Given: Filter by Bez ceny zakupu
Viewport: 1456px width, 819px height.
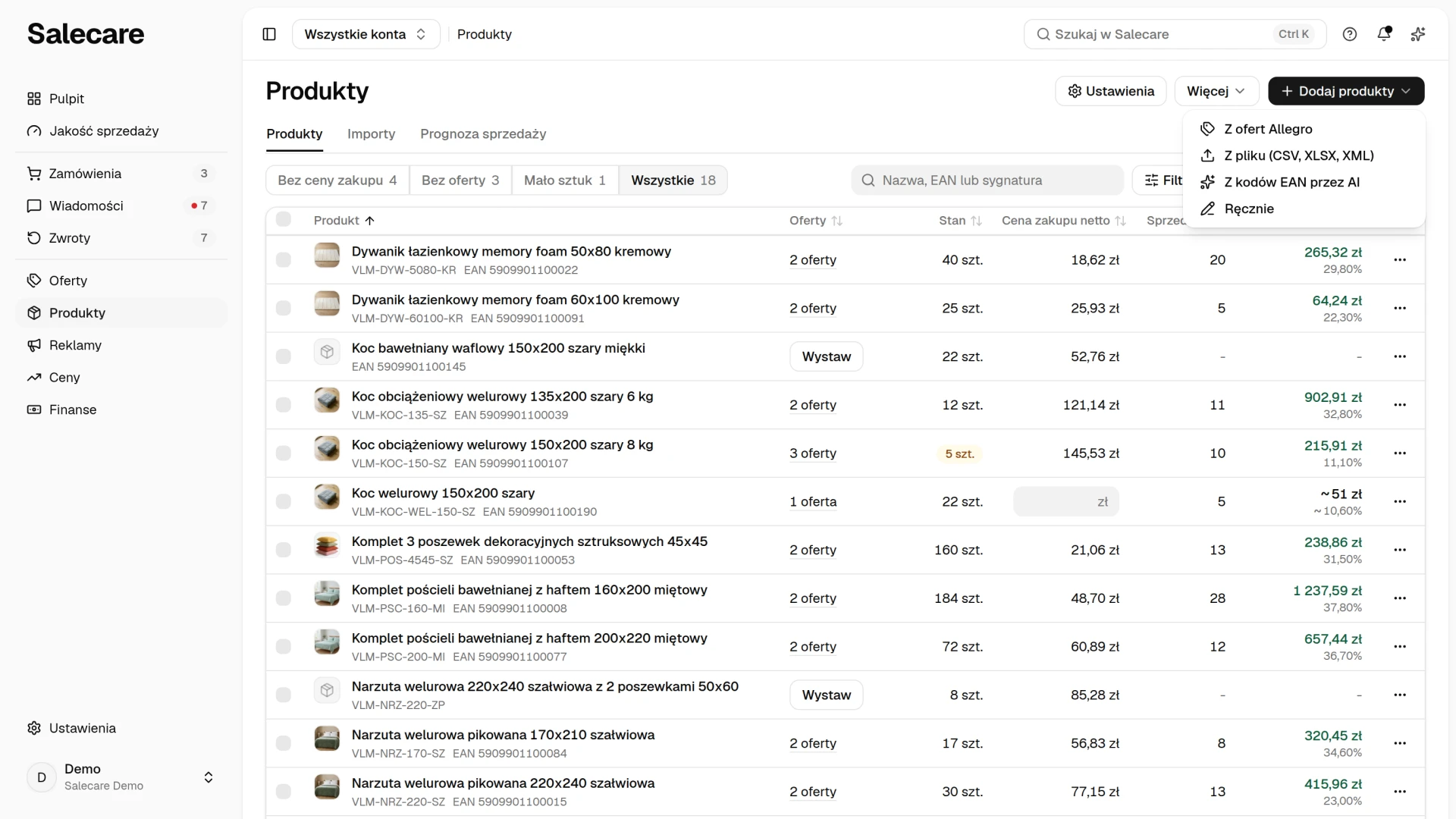Looking at the screenshot, I should 337,180.
